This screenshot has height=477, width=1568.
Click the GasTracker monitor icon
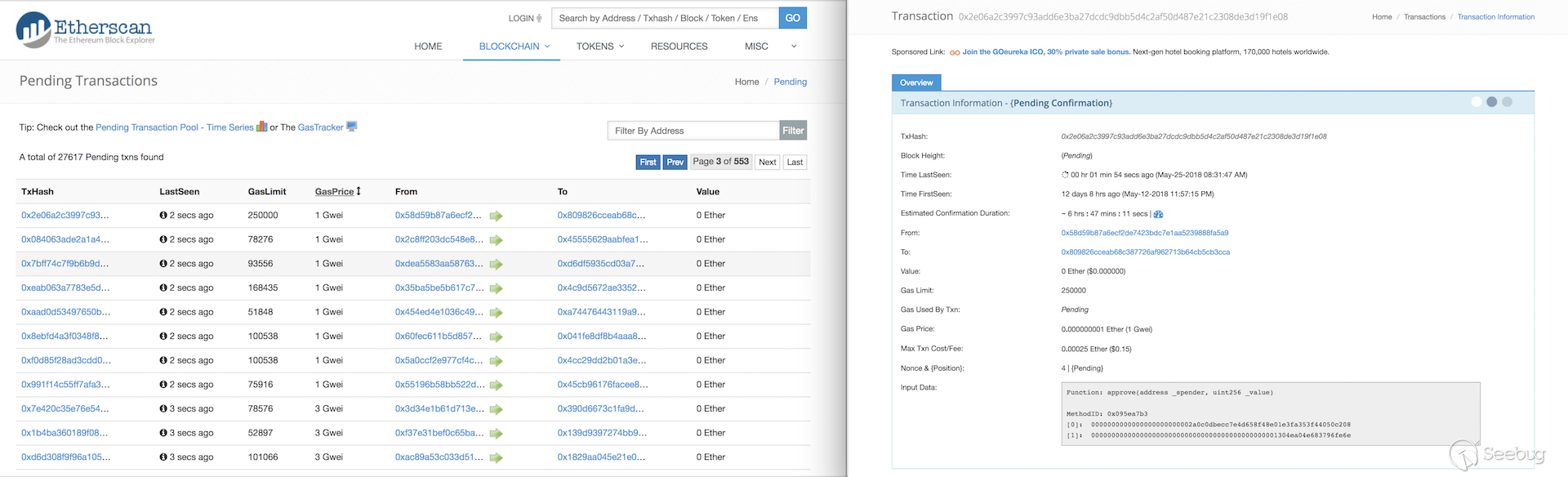[x=352, y=127]
